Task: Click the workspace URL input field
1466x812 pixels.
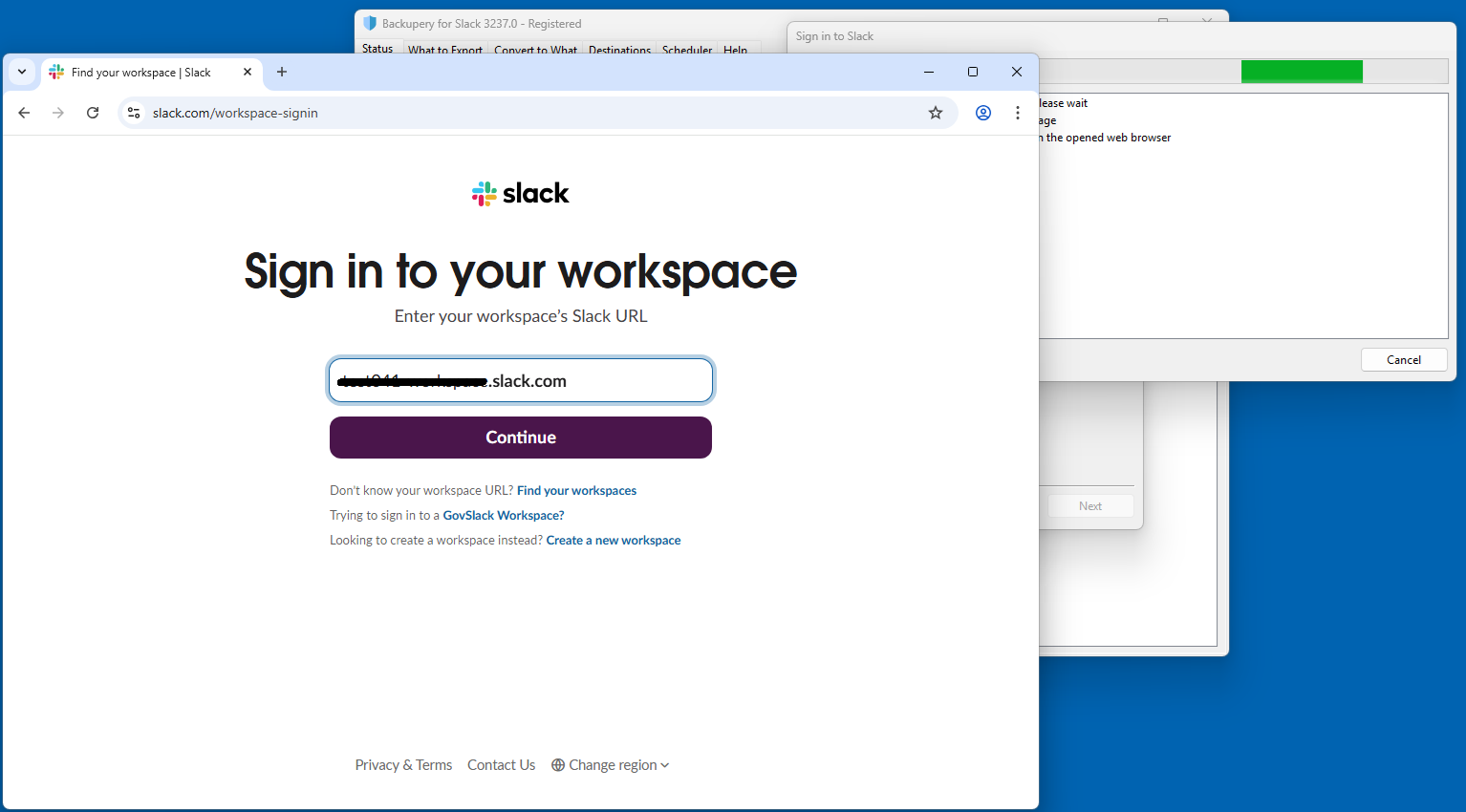Action: (x=521, y=380)
